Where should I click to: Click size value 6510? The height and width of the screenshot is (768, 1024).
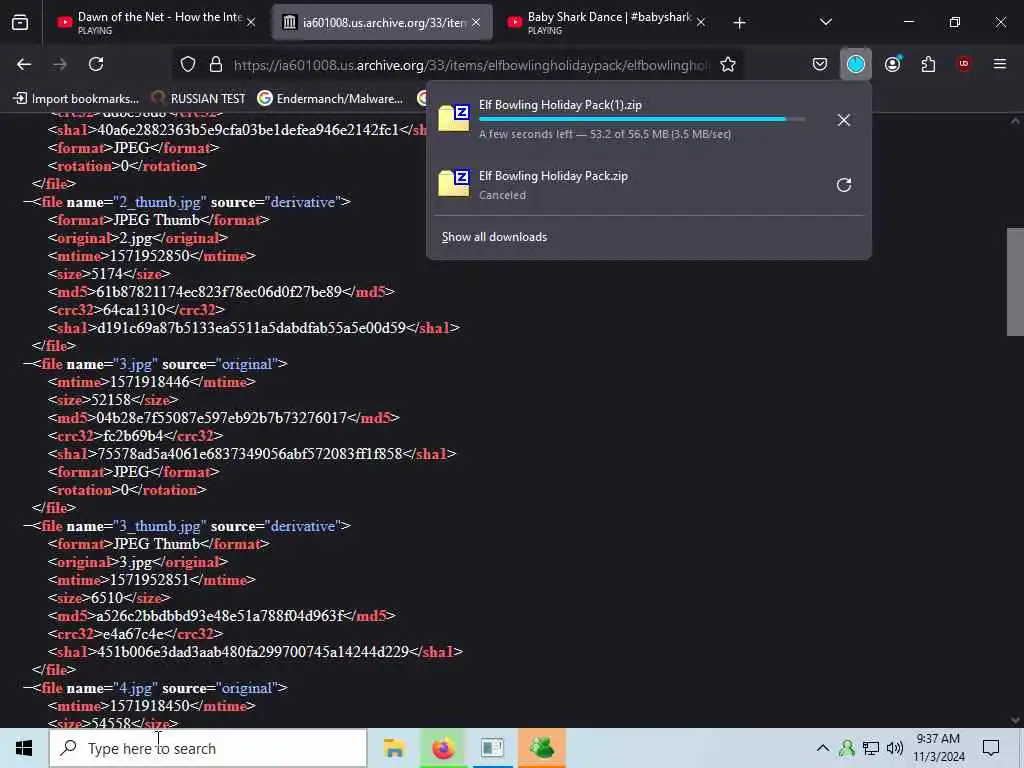108,598
